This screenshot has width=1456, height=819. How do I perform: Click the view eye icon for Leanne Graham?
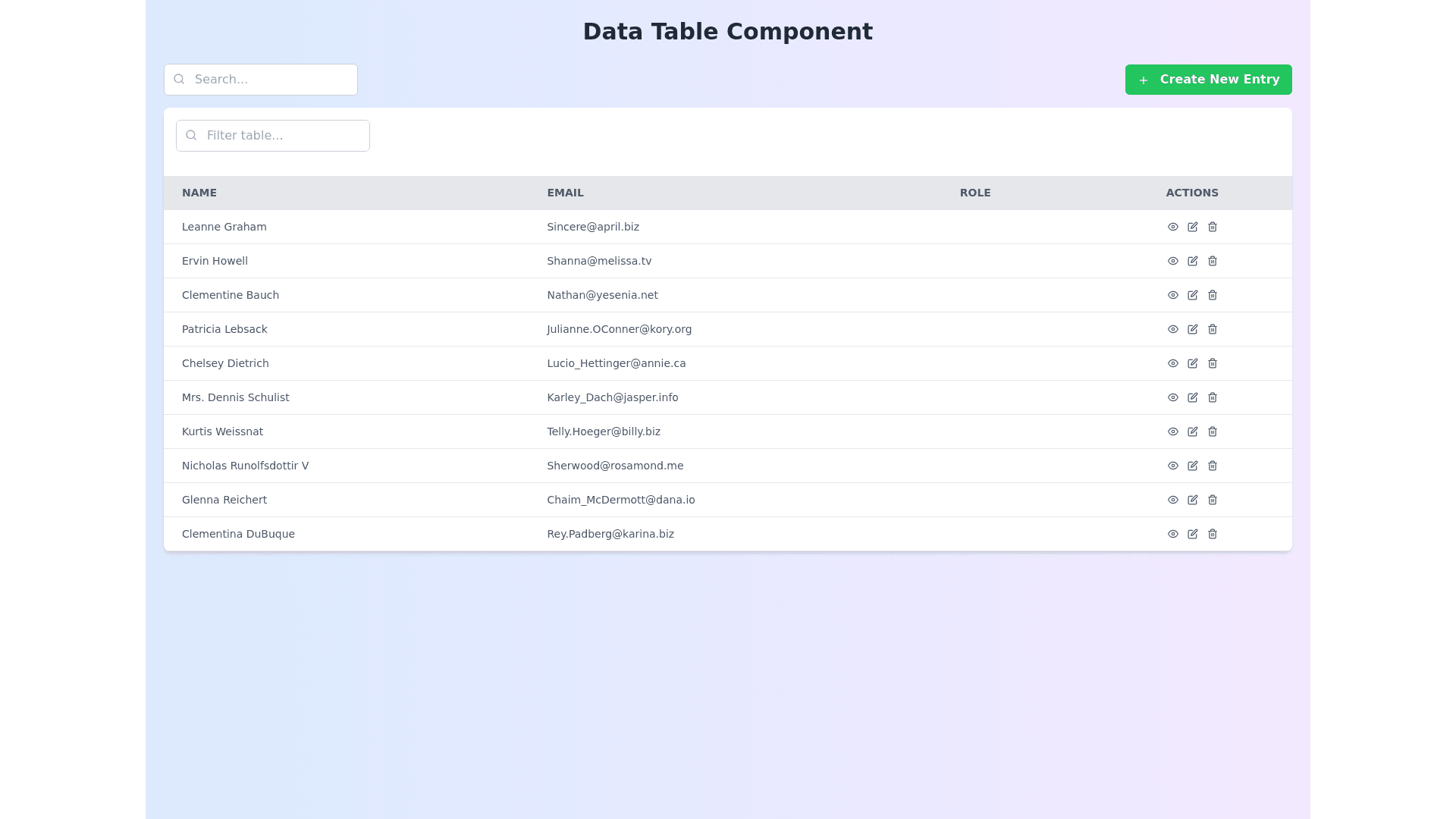click(x=1172, y=227)
